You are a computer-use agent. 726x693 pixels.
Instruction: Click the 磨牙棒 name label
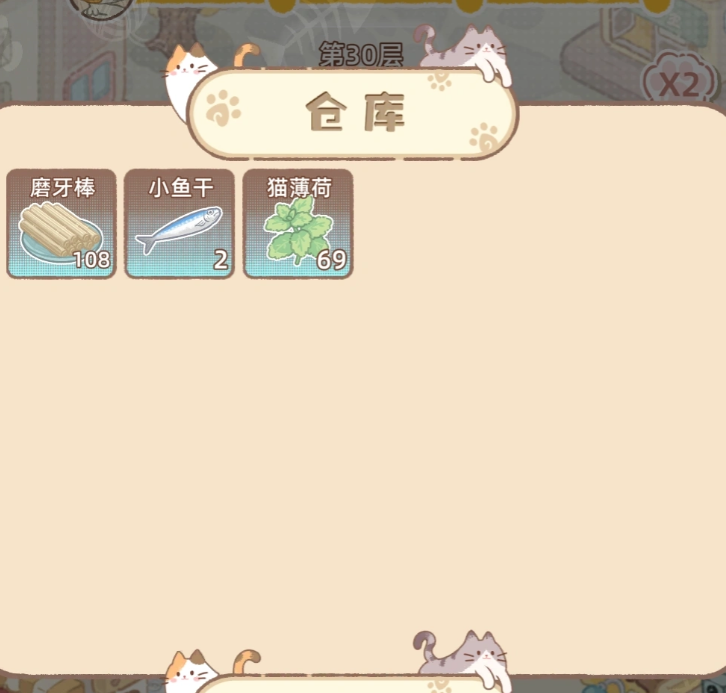pyautogui.click(x=63, y=188)
